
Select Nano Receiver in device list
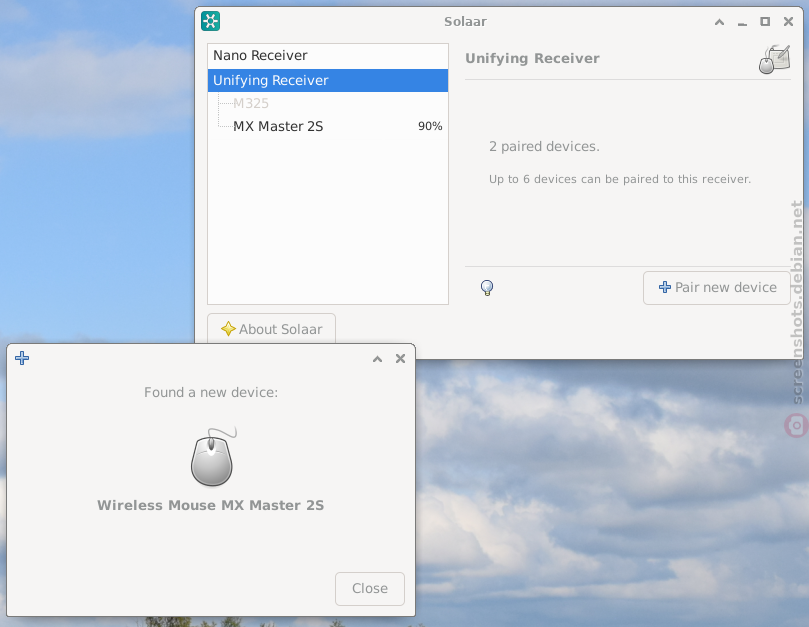click(x=328, y=56)
